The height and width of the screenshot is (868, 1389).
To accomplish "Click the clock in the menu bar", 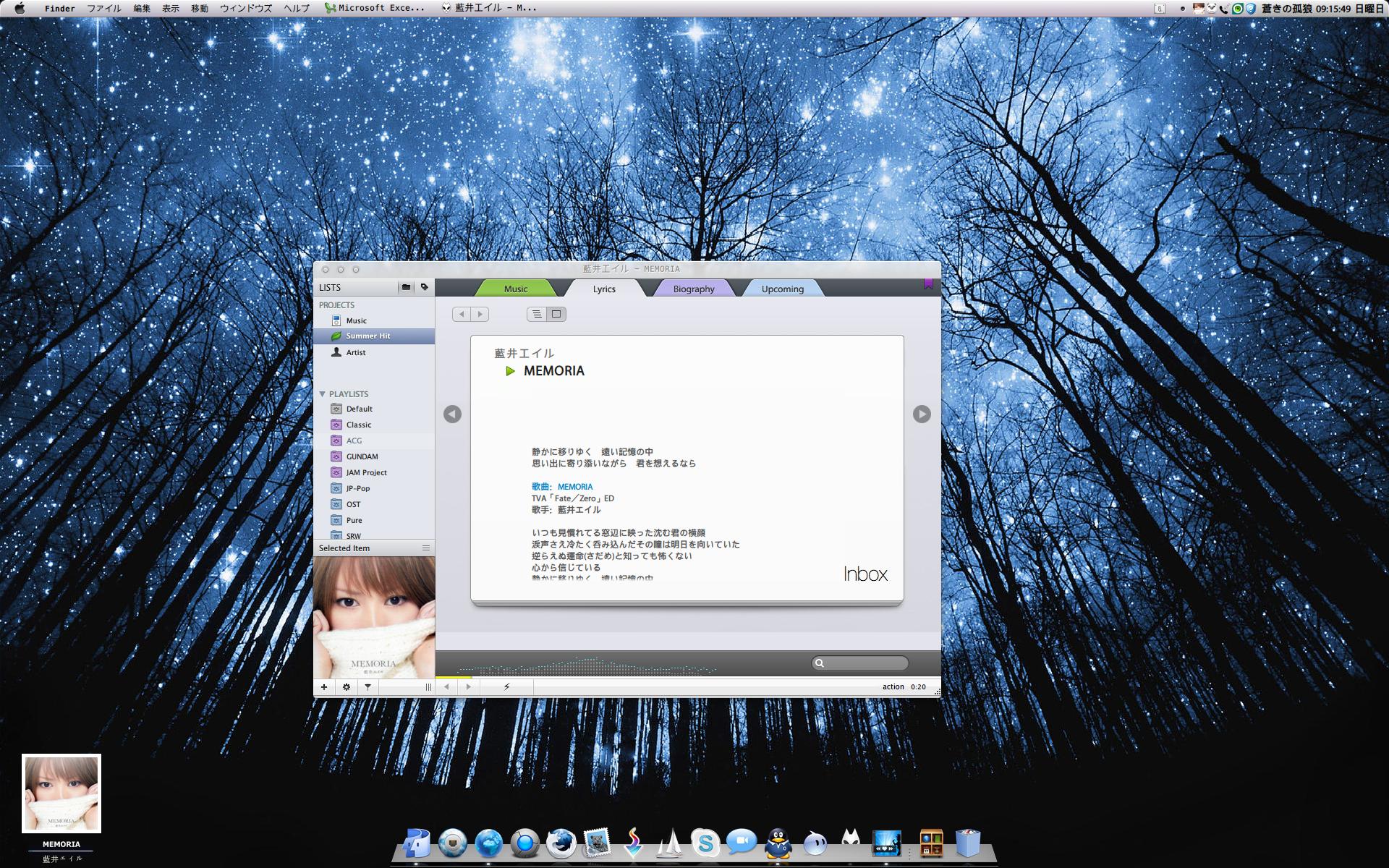I will coord(1335,8).
